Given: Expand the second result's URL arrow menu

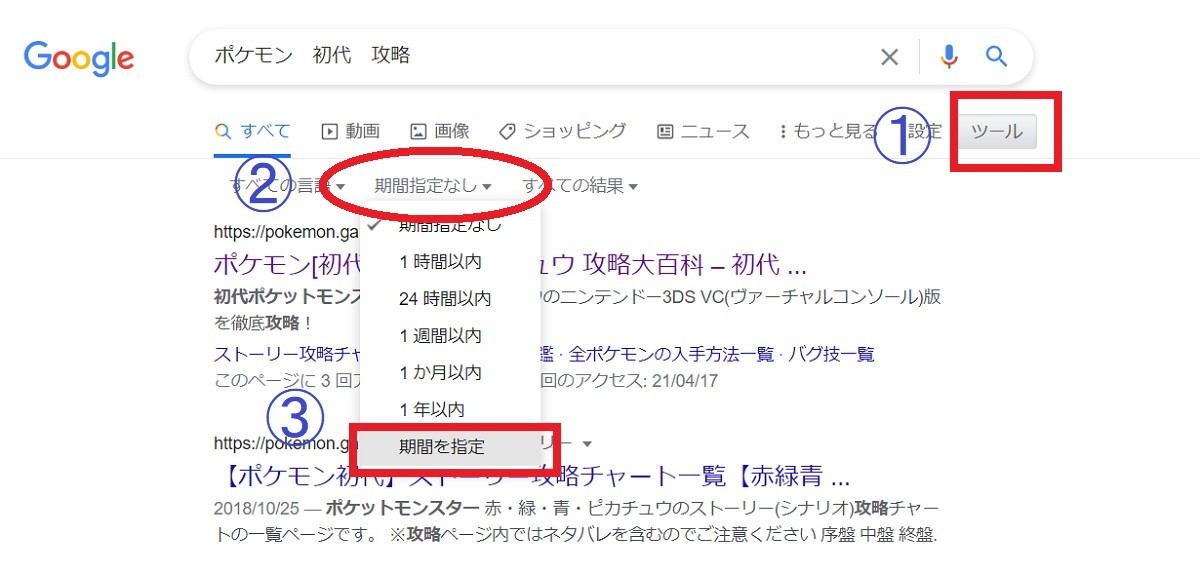Looking at the screenshot, I should pyautogui.click(x=588, y=443).
